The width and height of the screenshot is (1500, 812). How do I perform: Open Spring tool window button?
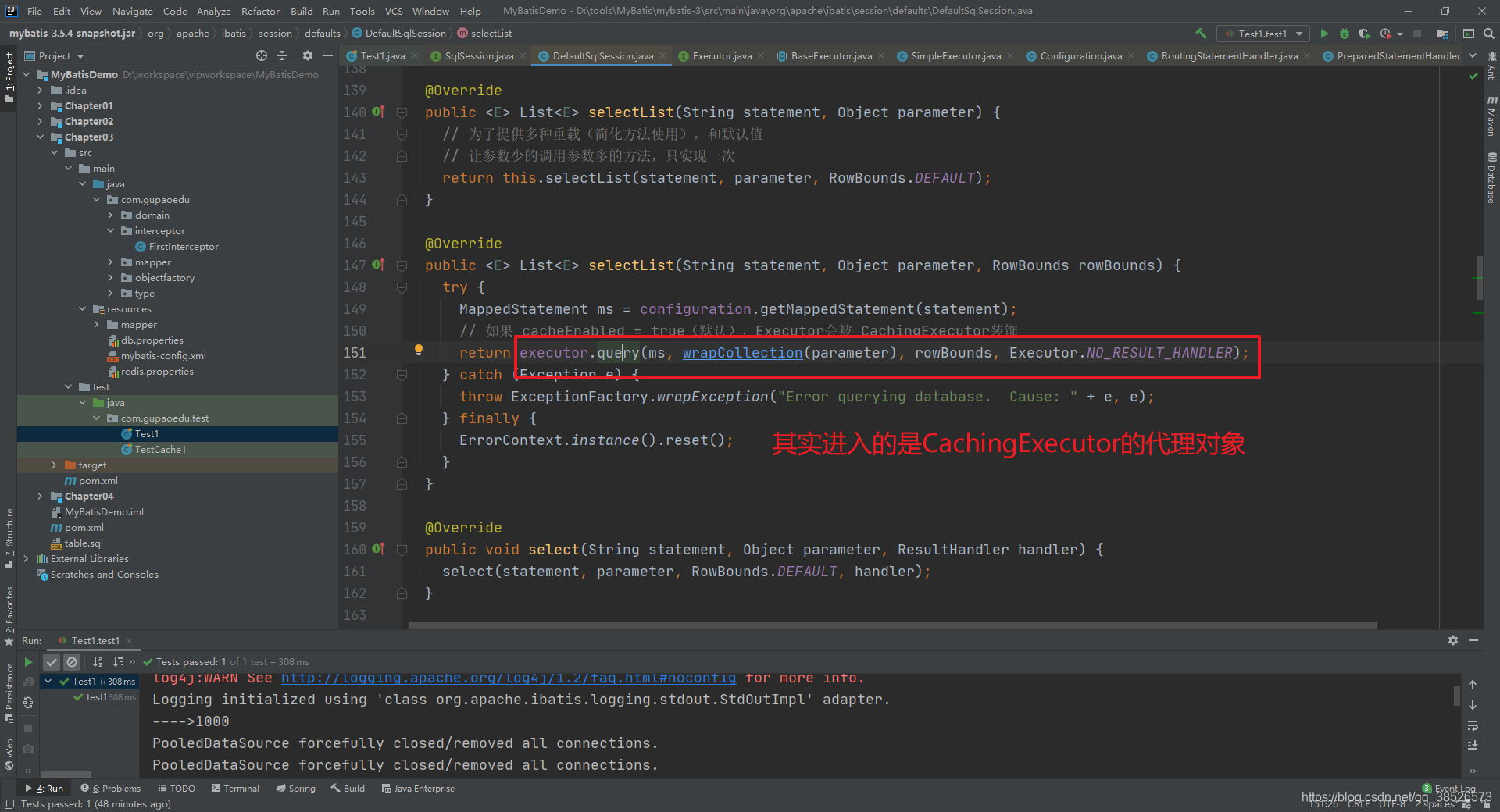tap(295, 789)
